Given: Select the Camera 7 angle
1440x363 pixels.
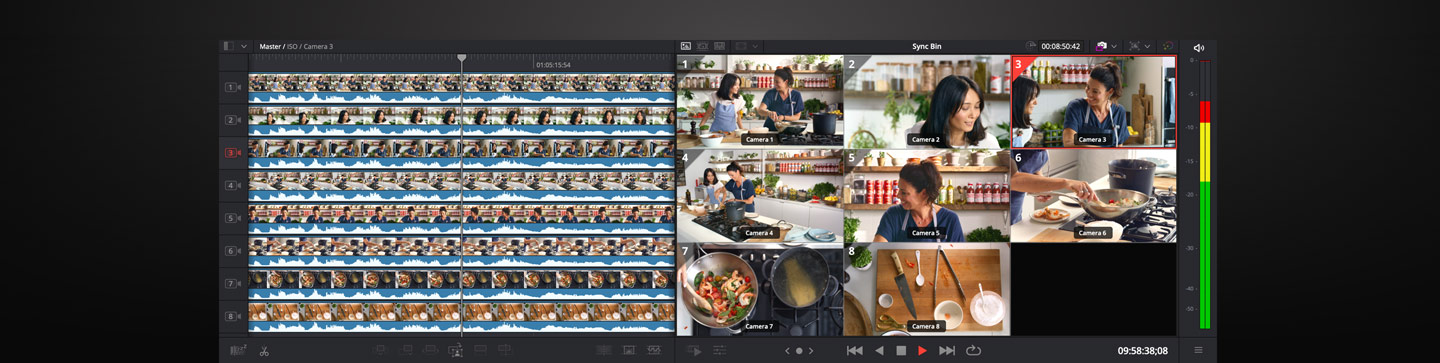Looking at the screenshot, I should click(x=760, y=289).
